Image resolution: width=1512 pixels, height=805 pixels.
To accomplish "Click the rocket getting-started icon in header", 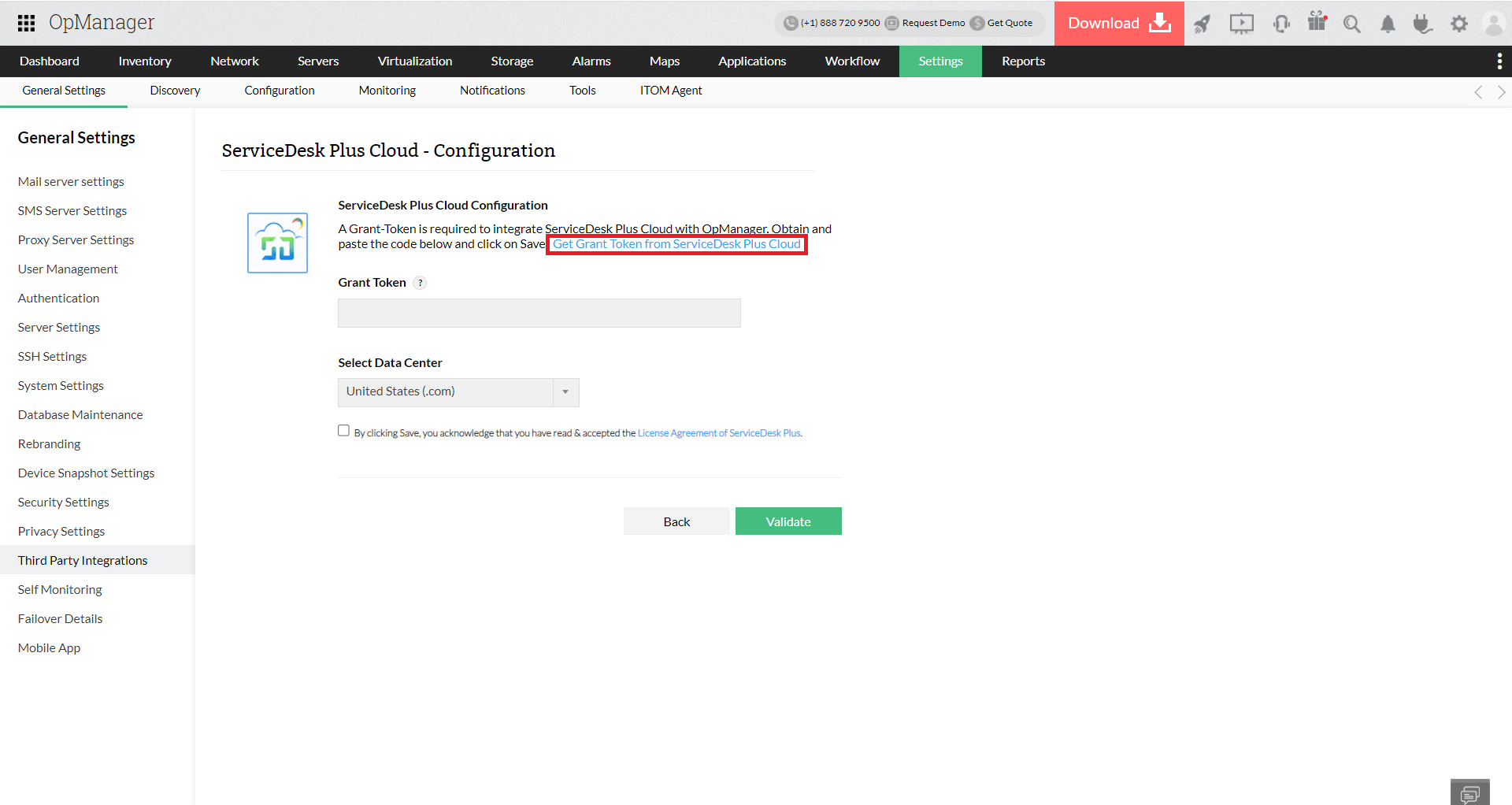I will click(x=1203, y=24).
